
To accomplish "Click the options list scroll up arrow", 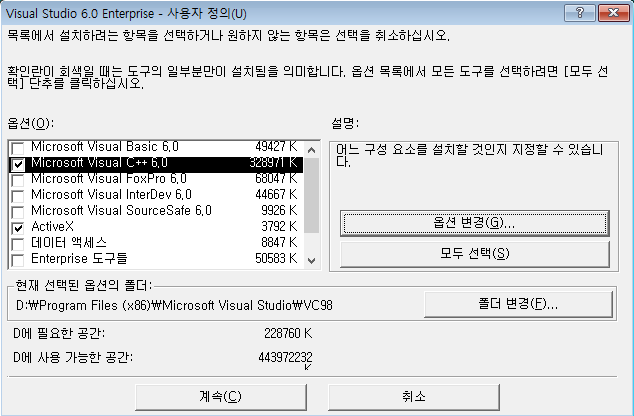I will click(x=311, y=150).
